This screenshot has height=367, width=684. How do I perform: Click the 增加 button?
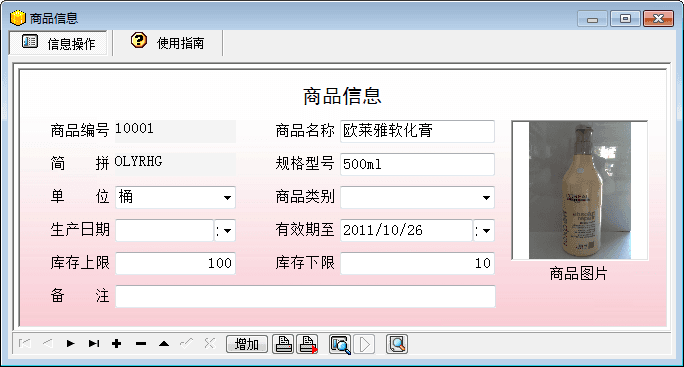pos(247,344)
